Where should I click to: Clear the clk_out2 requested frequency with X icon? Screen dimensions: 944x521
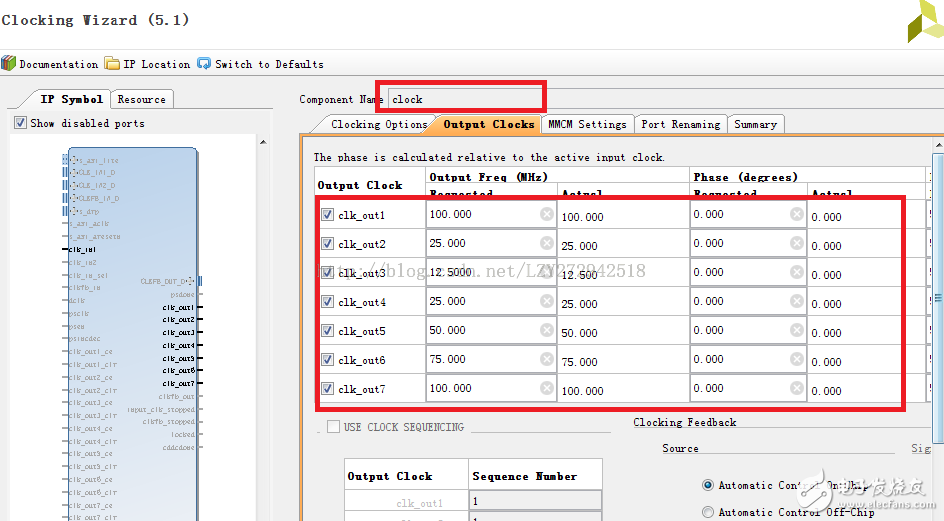coord(547,243)
